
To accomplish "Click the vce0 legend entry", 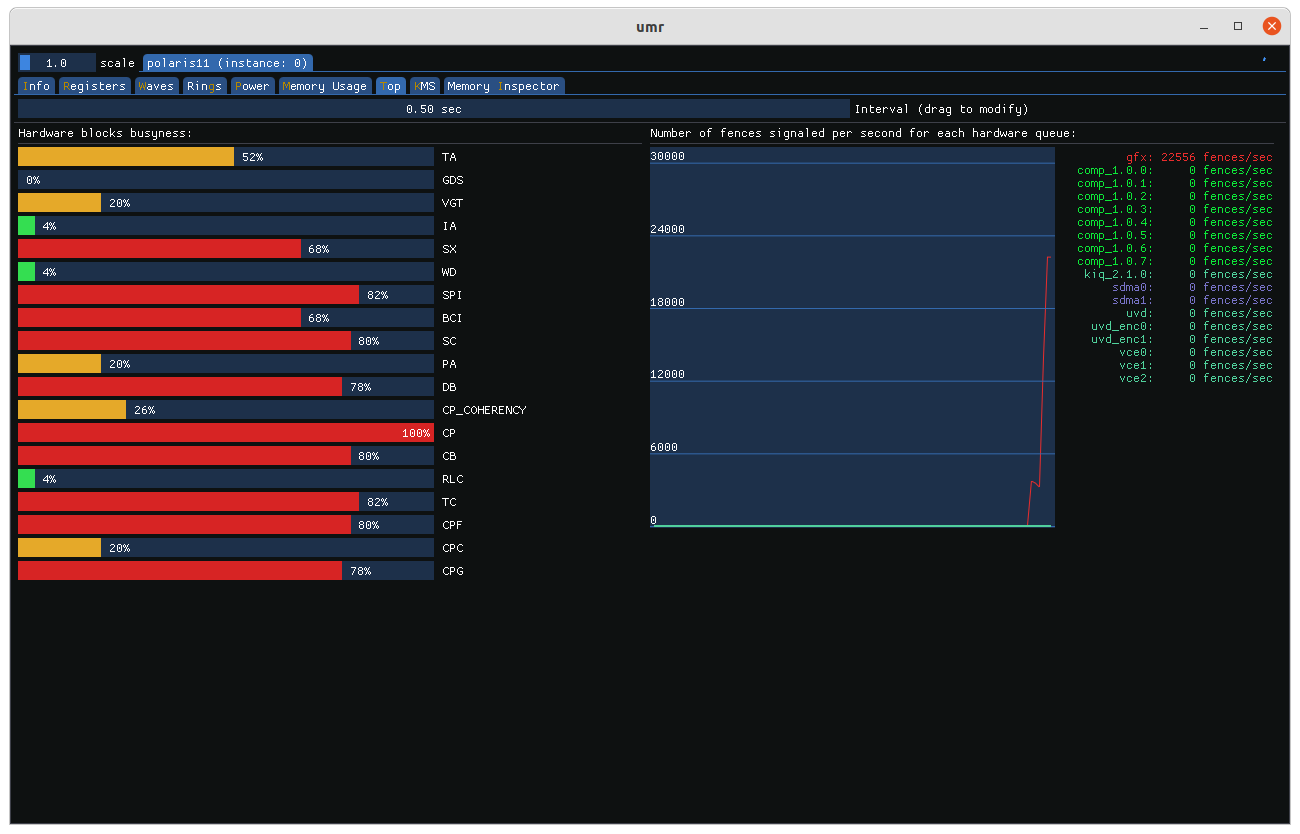I will (x=1196, y=352).
